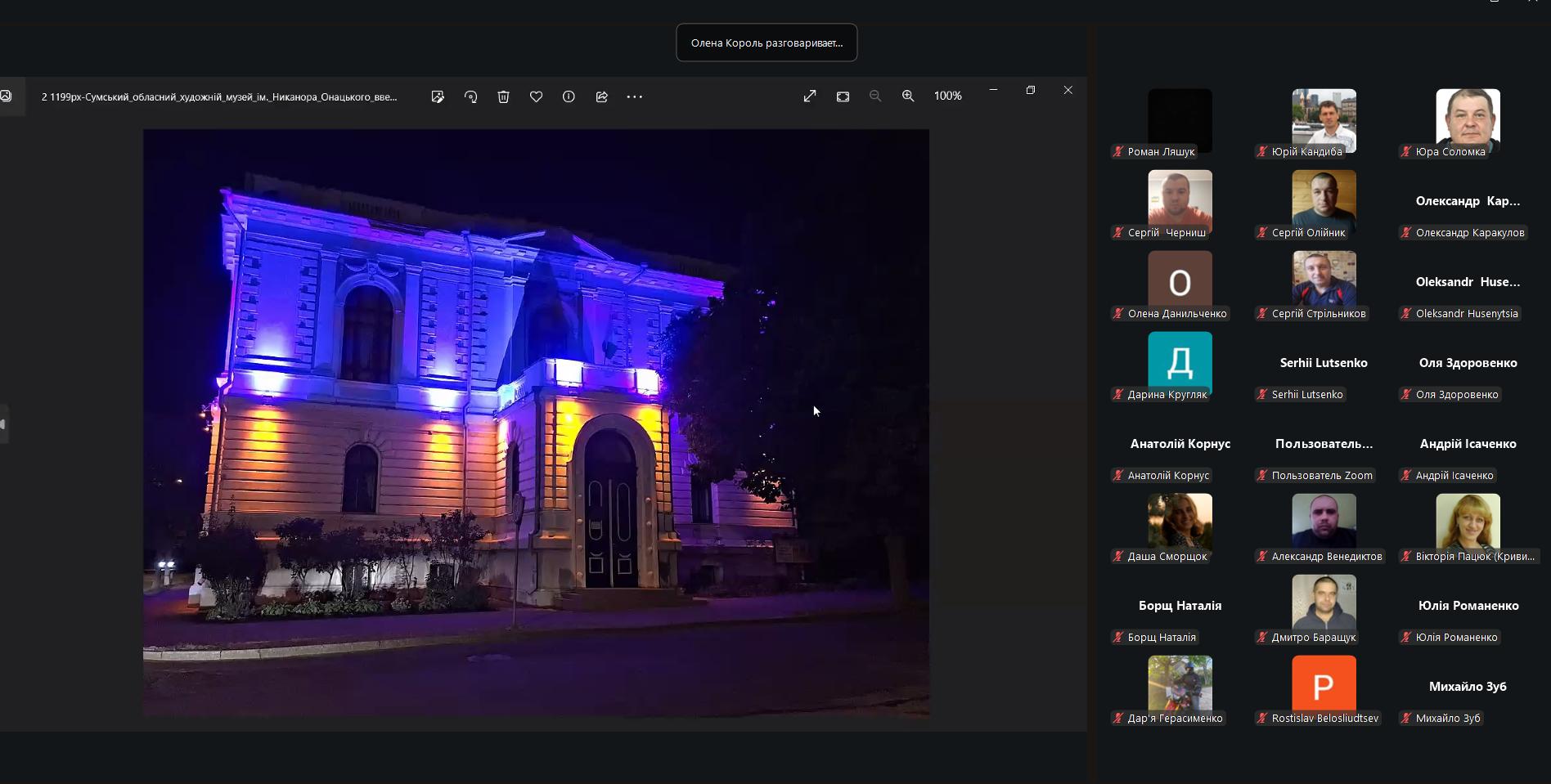1551x784 pixels.
Task: Zoom in with plus magnifier
Action: (908, 96)
